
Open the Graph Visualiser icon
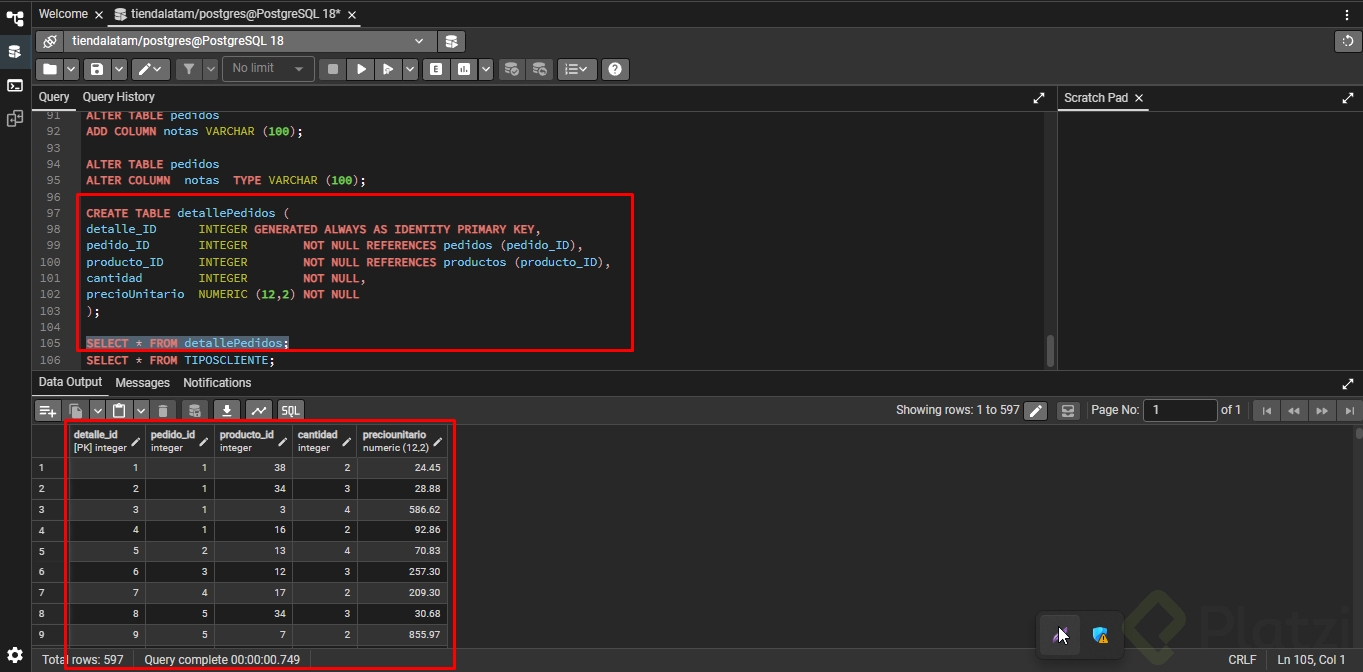click(259, 410)
